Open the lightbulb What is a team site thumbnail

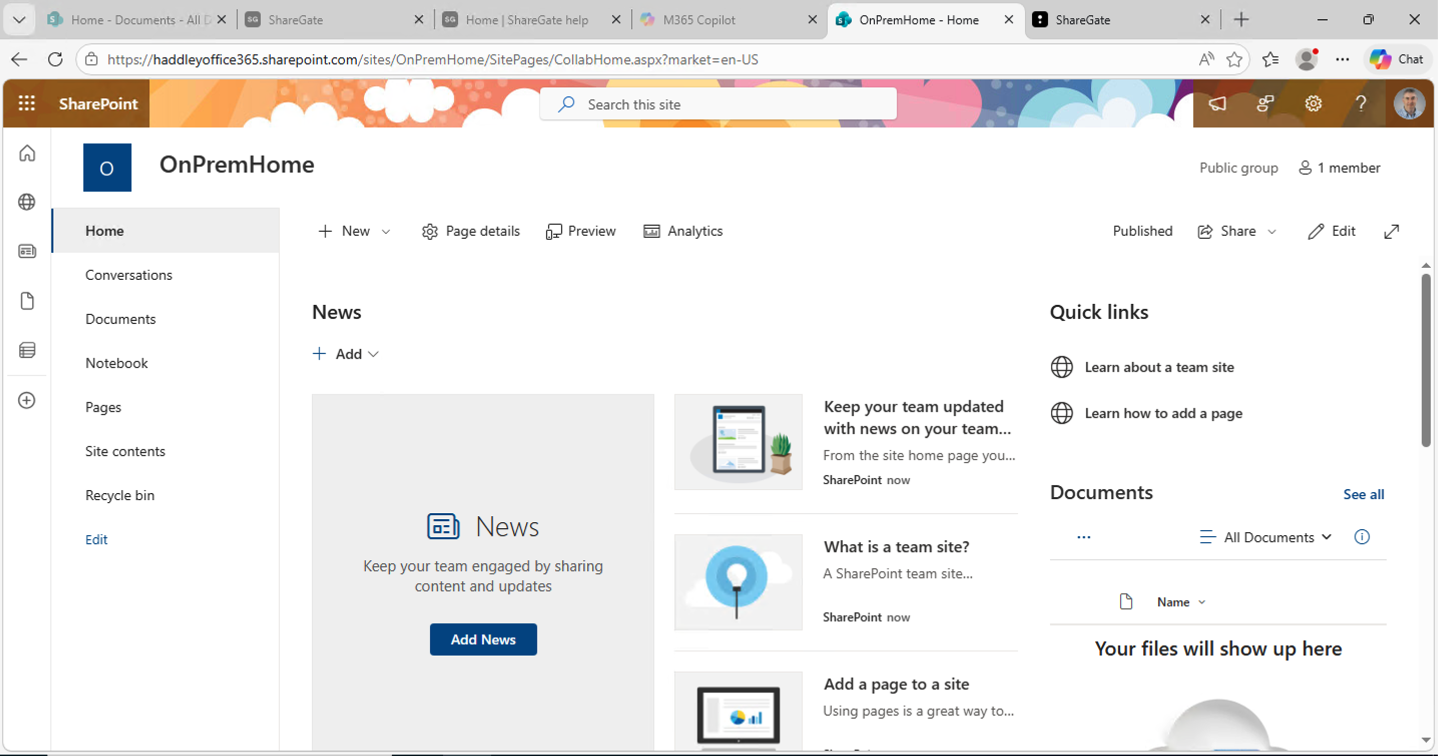pyautogui.click(x=738, y=582)
